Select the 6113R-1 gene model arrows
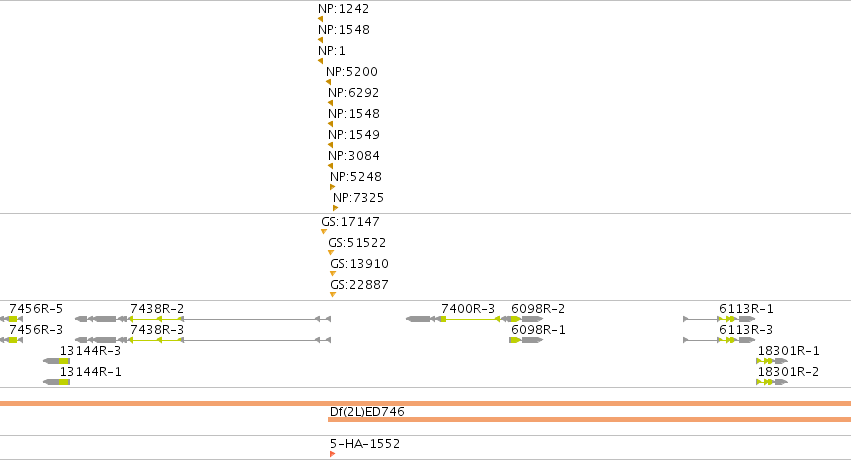Viewport: 851px width, 460px height. (719, 319)
